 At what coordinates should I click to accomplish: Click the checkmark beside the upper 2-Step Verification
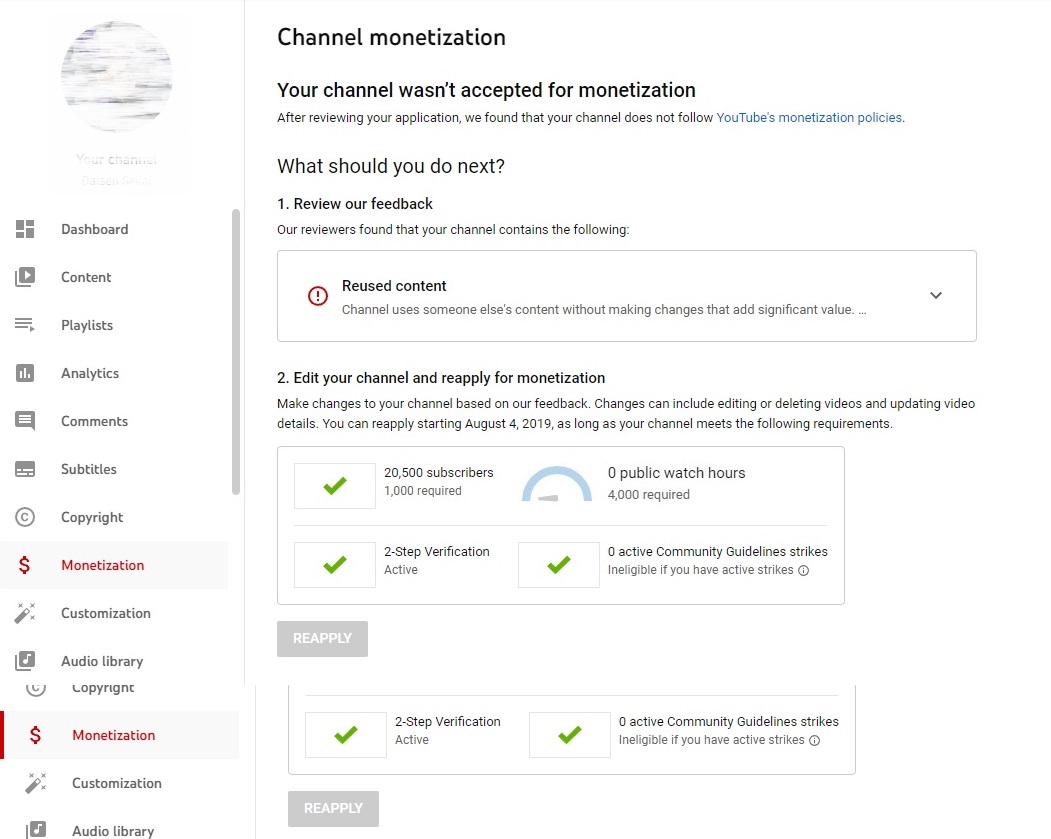click(334, 564)
